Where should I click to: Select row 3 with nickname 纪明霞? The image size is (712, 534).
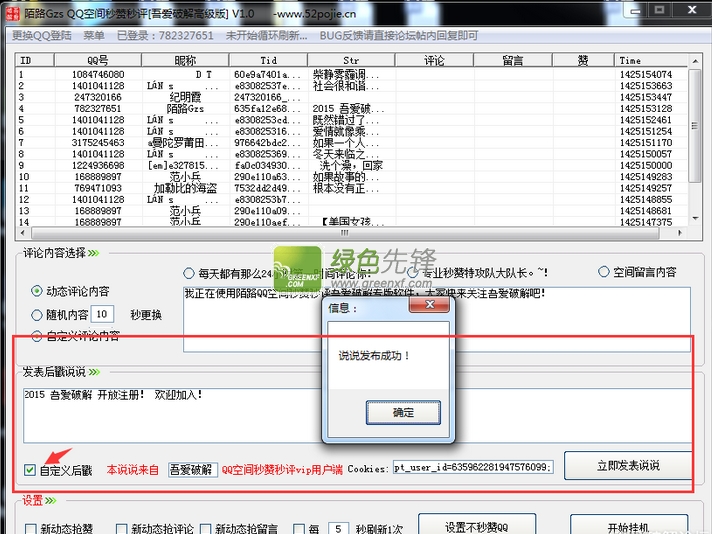click(x=352, y=97)
